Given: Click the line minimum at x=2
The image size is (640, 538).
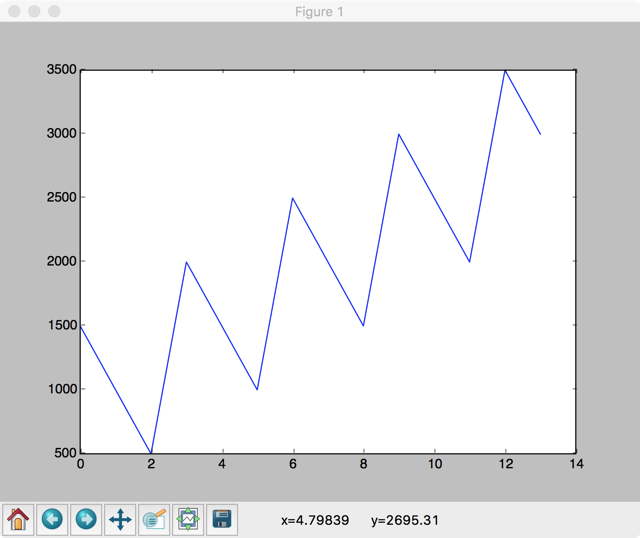Looking at the screenshot, I should [x=151, y=452].
